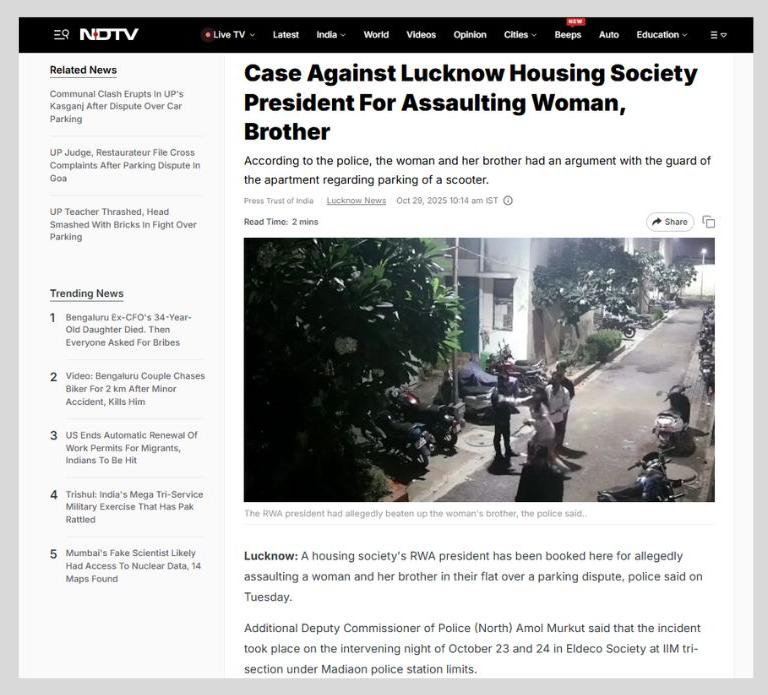This screenshot has width=768, height=695.
Task: Expand the Live TV dropdown
Action: coord(252,35)
